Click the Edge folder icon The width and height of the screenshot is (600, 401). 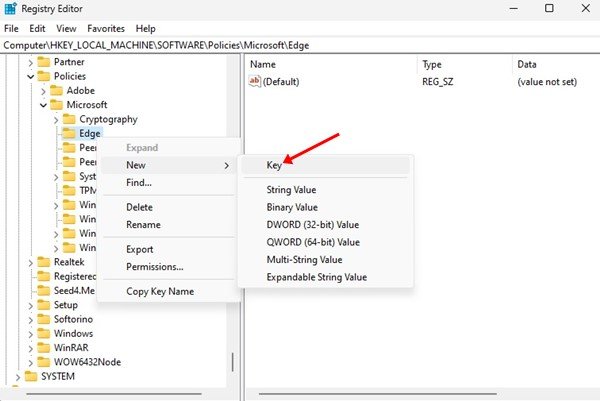69,134
